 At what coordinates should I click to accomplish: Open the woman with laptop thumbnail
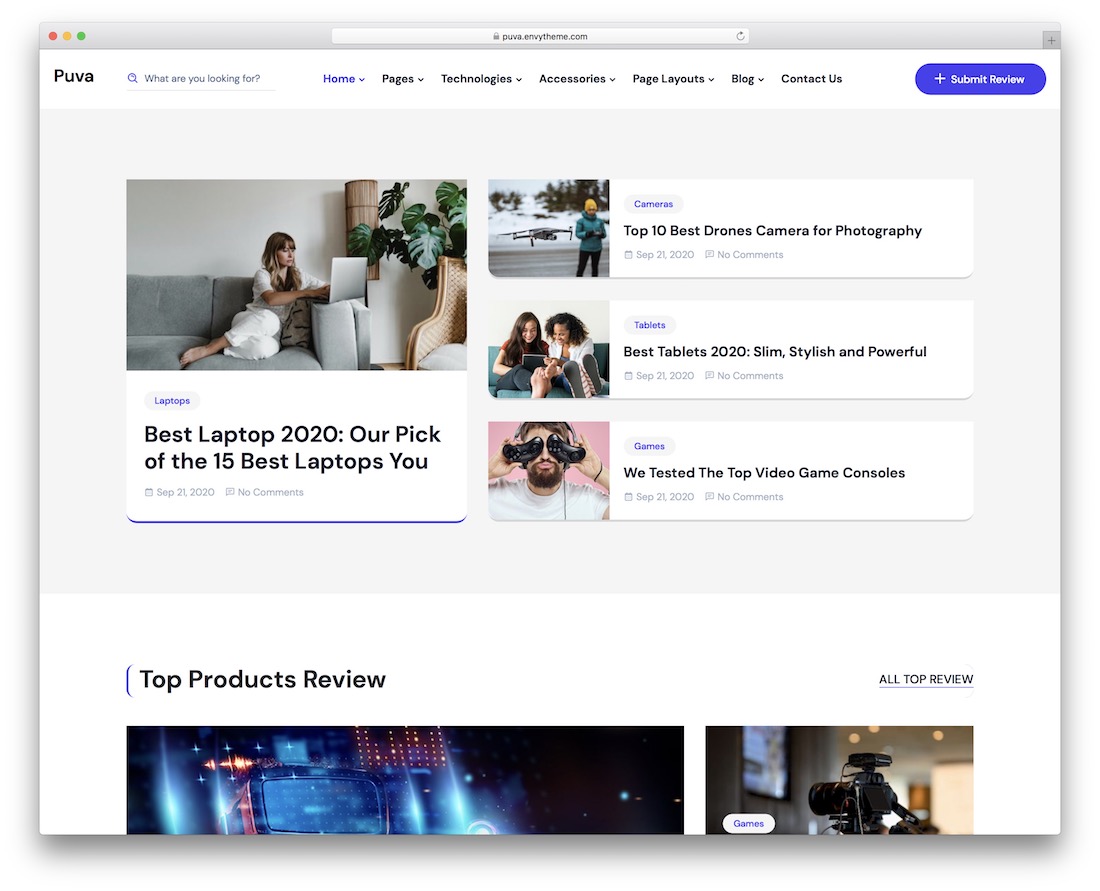297,275
